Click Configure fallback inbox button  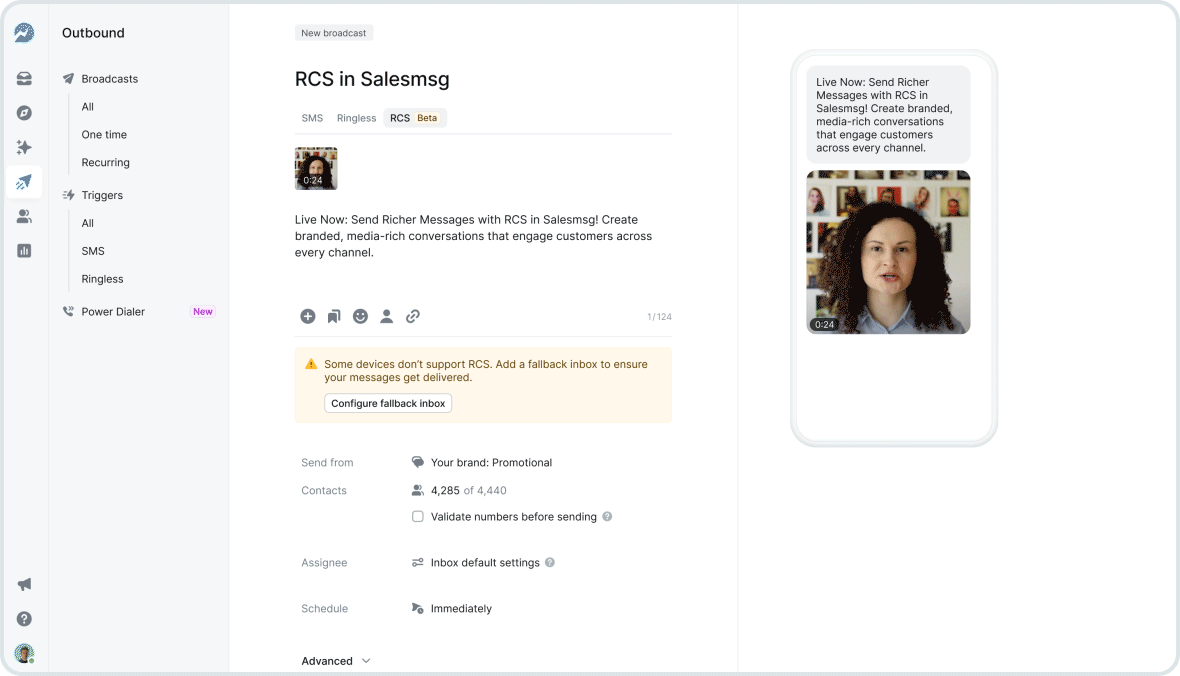[387, 403]
